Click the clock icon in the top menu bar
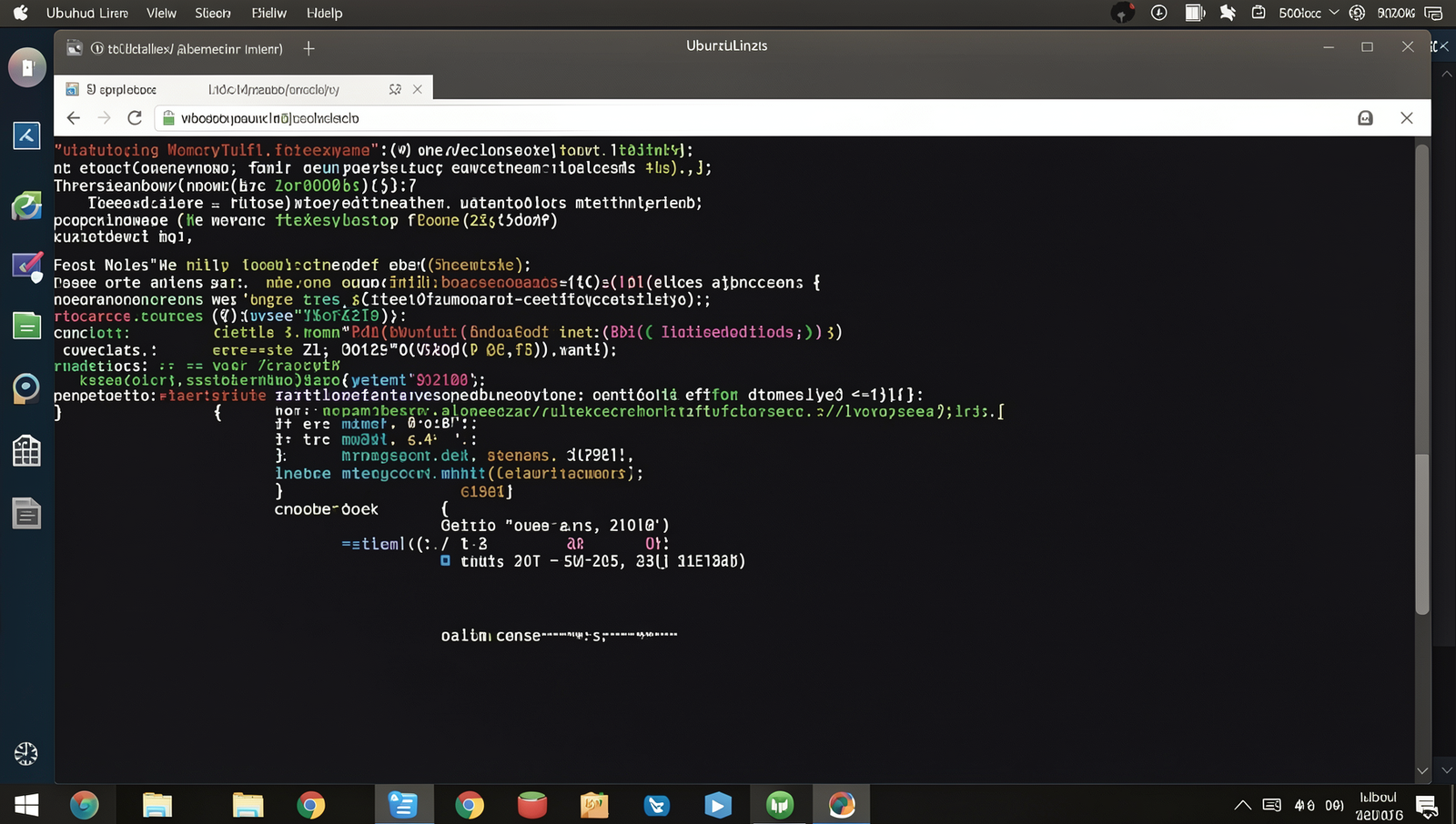This screenshot has height=824, width=1456. pyautogui.click(x=1158, y=13)
